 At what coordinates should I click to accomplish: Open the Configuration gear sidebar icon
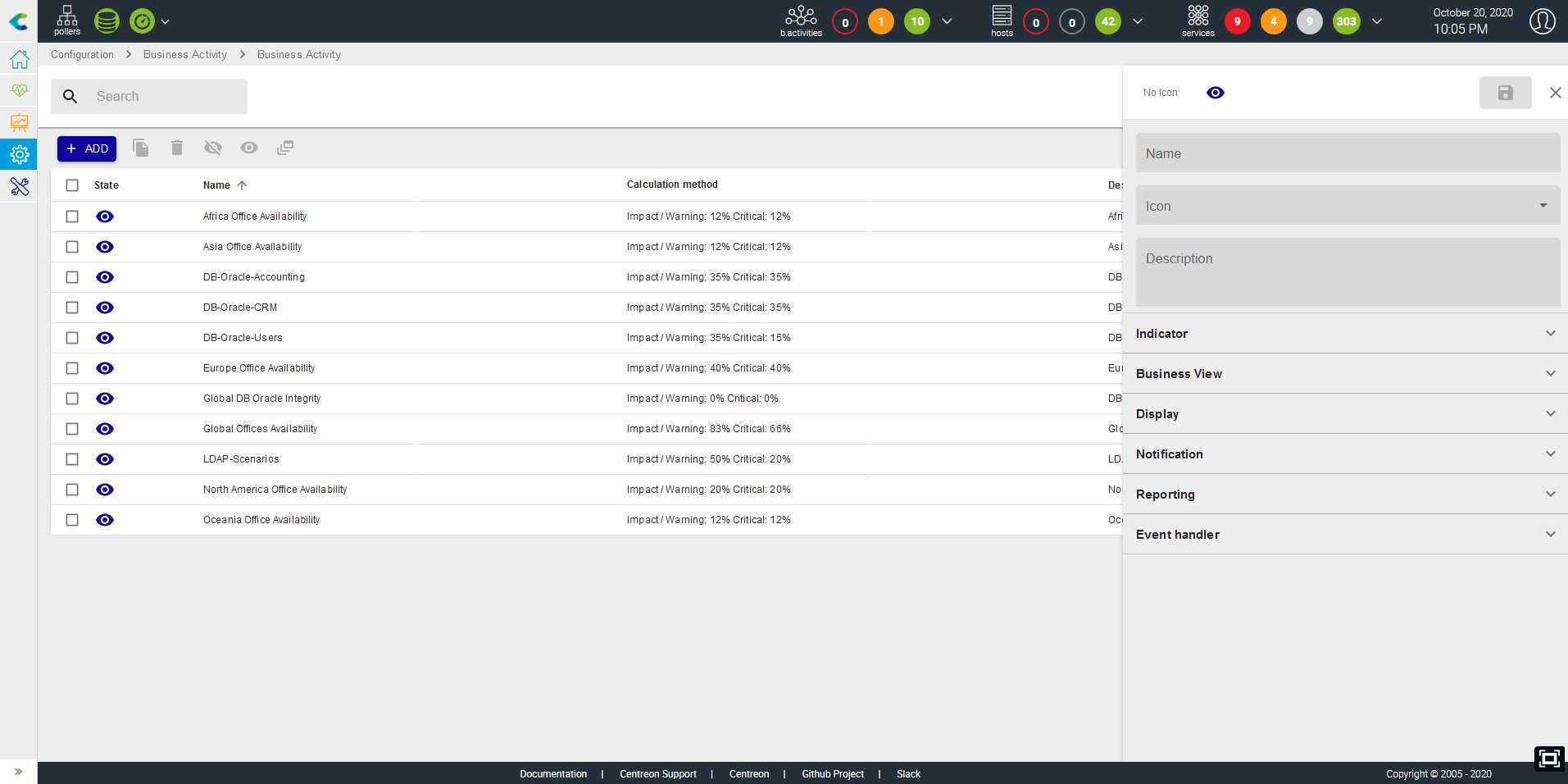(19, 154)
